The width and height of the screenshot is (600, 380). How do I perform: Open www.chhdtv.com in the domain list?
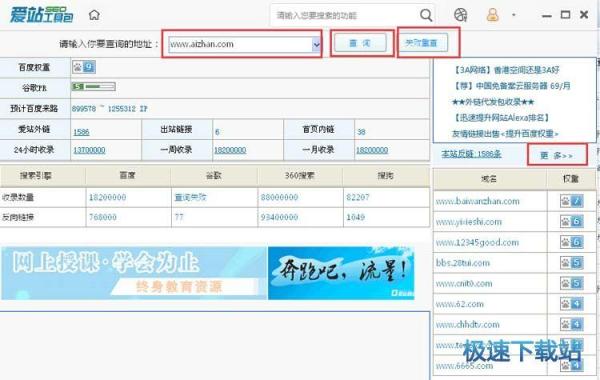(x=468, y=325)
